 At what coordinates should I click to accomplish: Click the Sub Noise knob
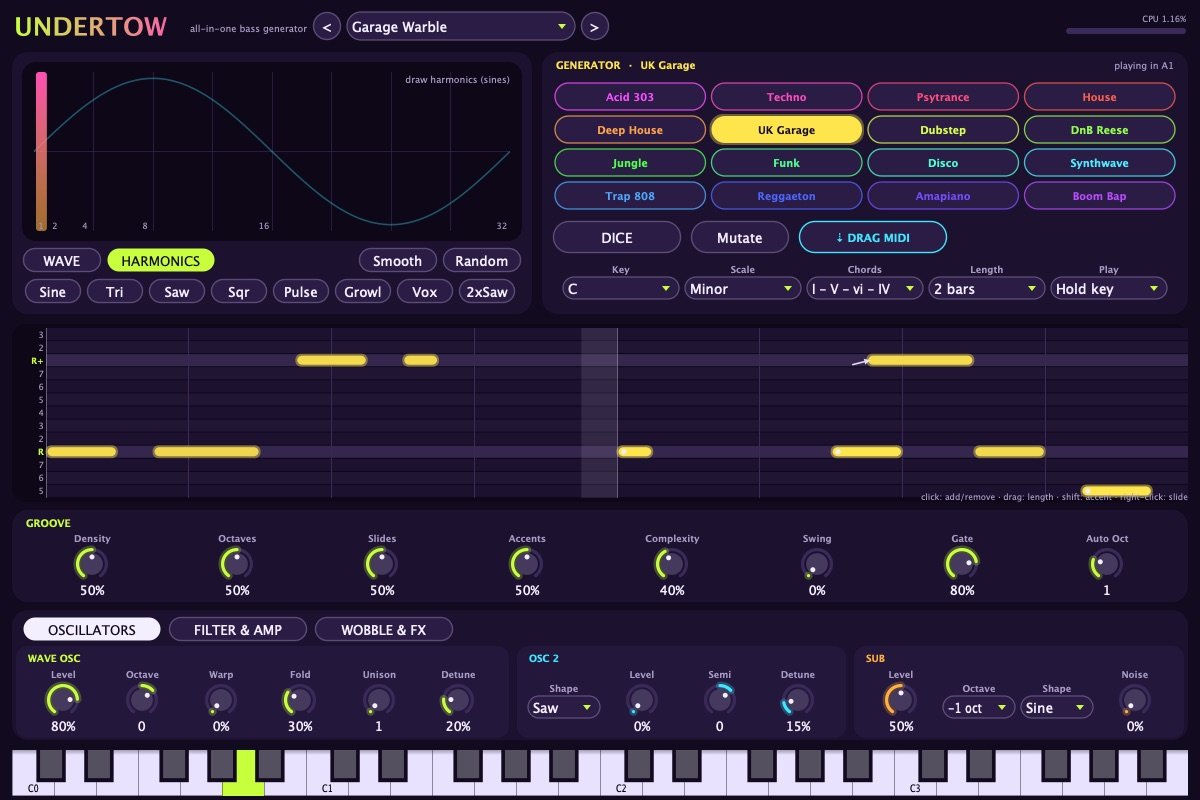pyautogui.click(x=1135, y=700)
